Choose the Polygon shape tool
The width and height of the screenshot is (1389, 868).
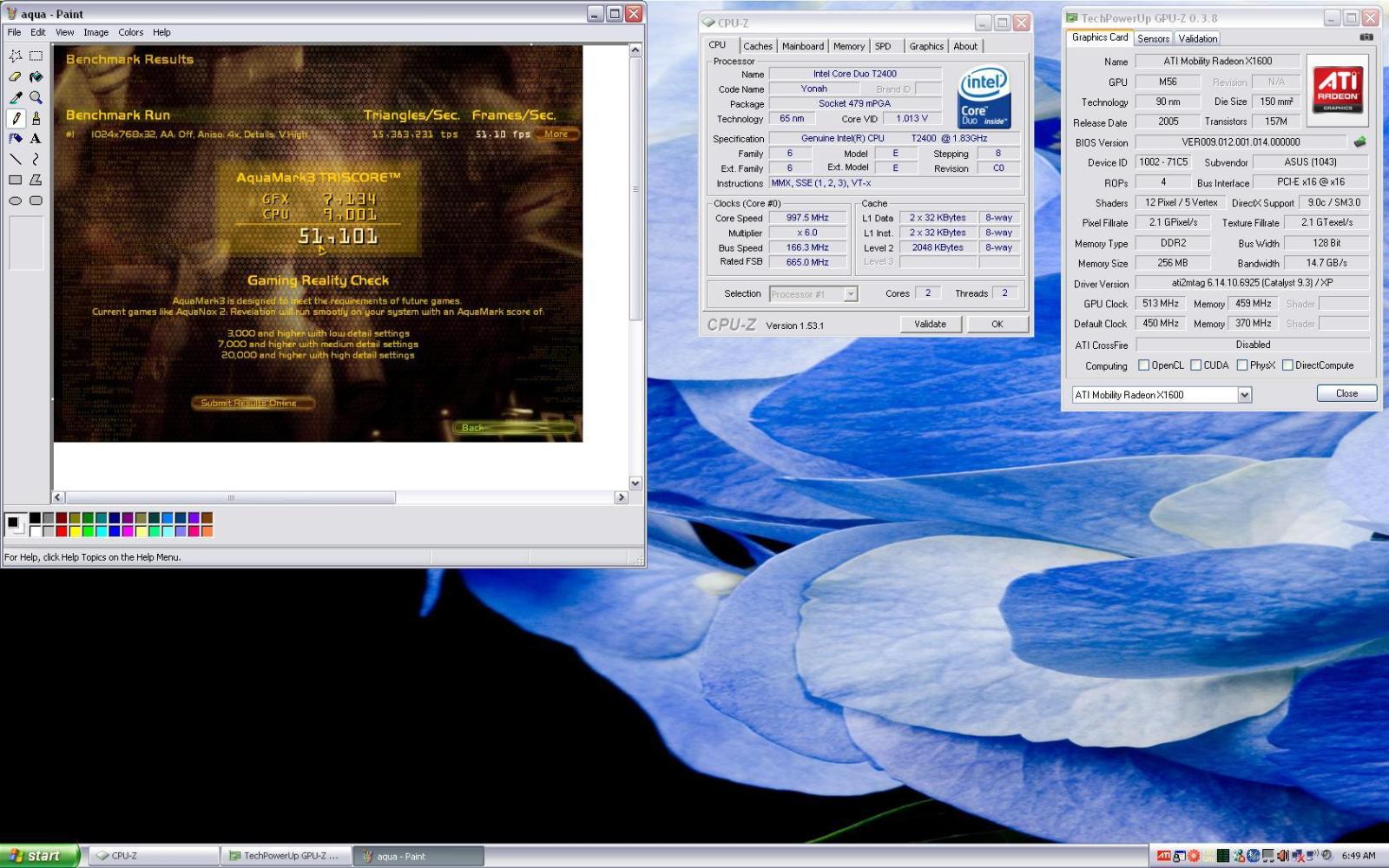click(x=36, y=180)
